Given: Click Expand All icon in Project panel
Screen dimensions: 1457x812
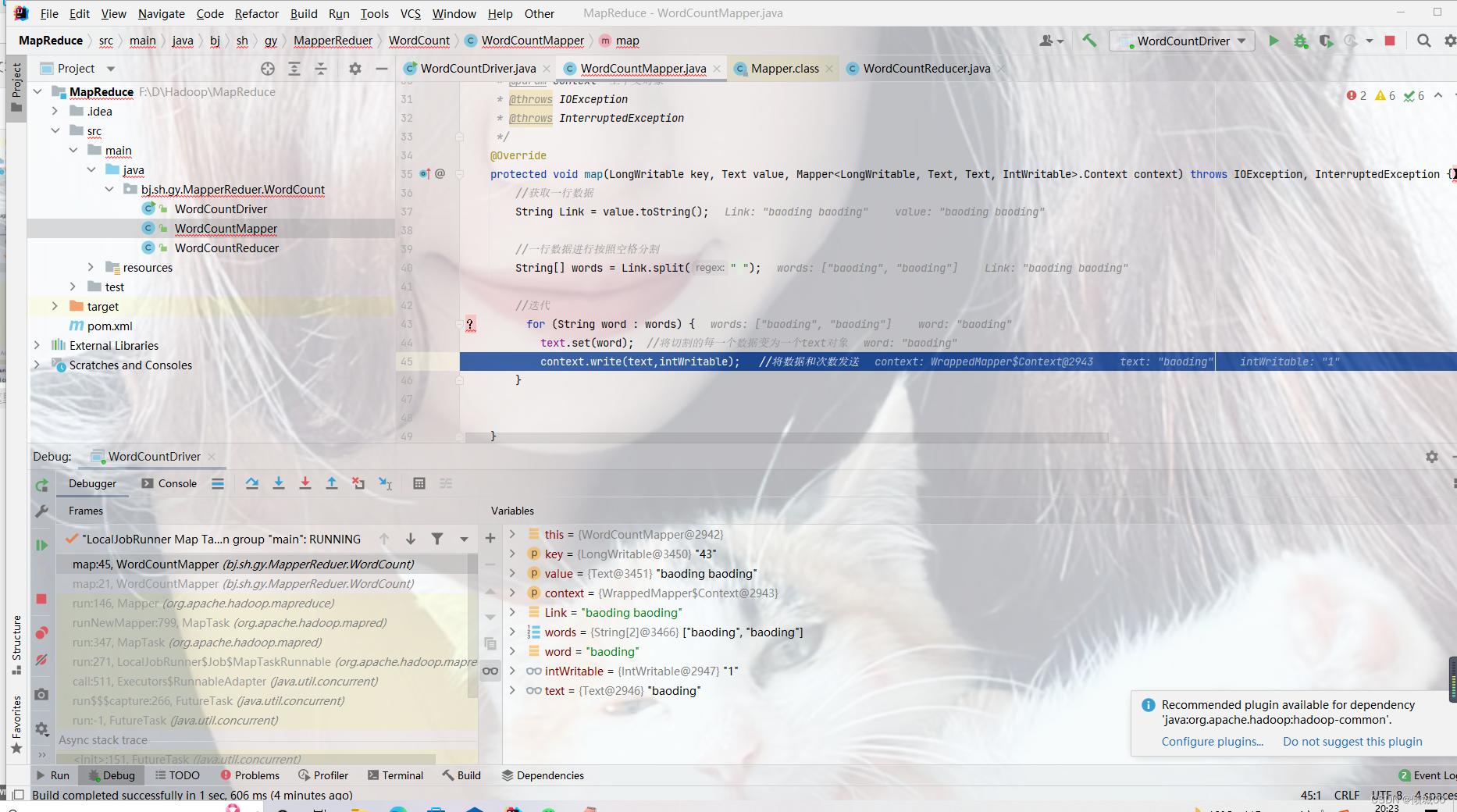Looking at the screenshot, I should [x=294, y=69].
